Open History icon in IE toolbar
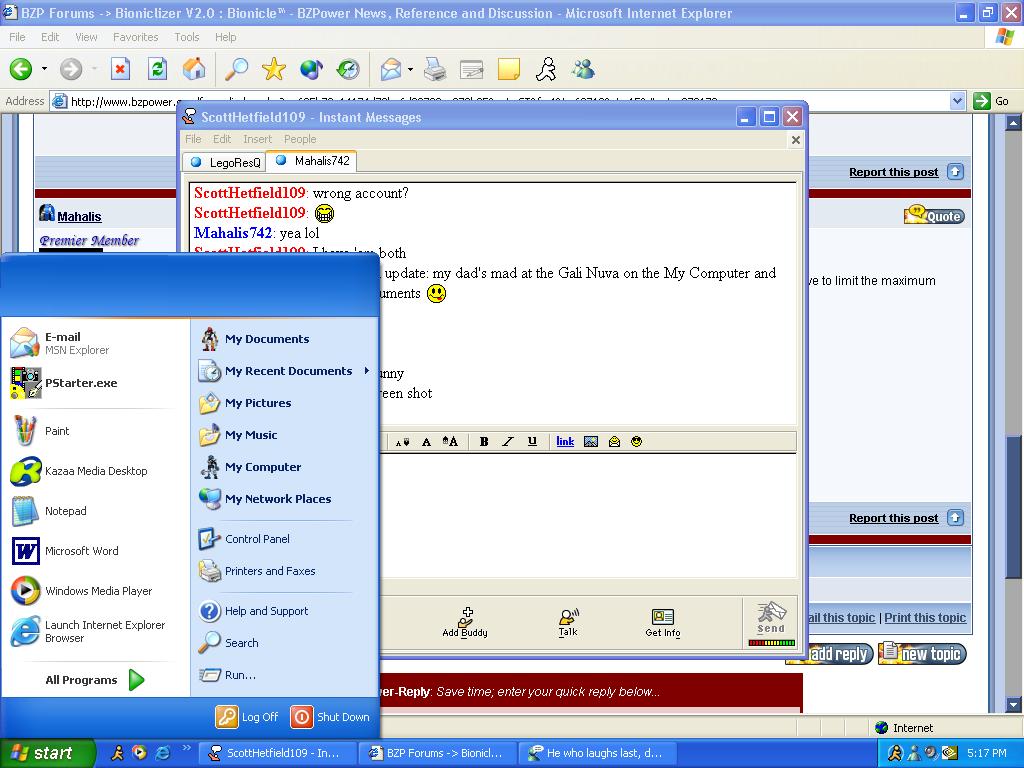This screenshot has width=1024, height=768. pos(348,69)
